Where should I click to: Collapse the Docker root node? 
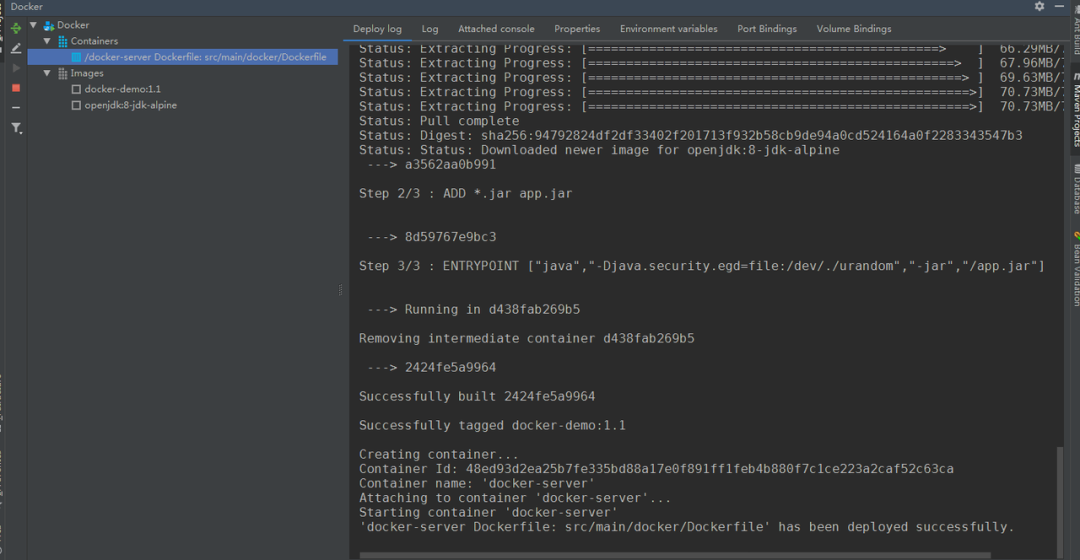(x=33, y=25)
